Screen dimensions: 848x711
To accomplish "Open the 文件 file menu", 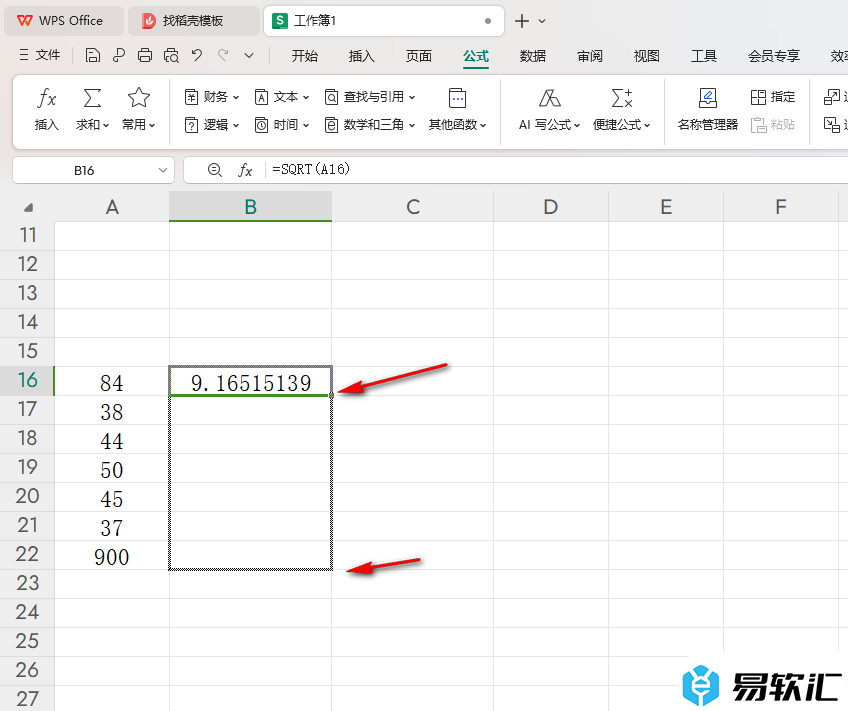I will pos(39,55).
